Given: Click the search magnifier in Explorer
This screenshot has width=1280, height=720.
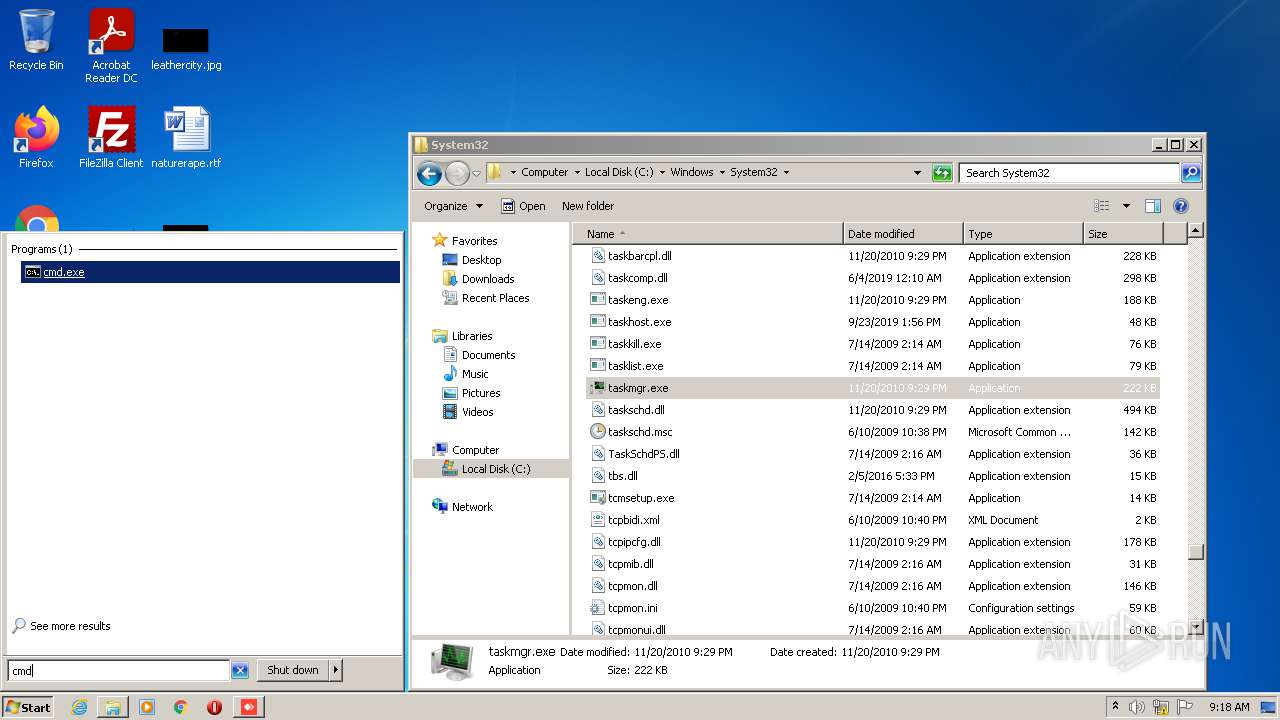Looking at the screenshot, I should [1191, 173].
